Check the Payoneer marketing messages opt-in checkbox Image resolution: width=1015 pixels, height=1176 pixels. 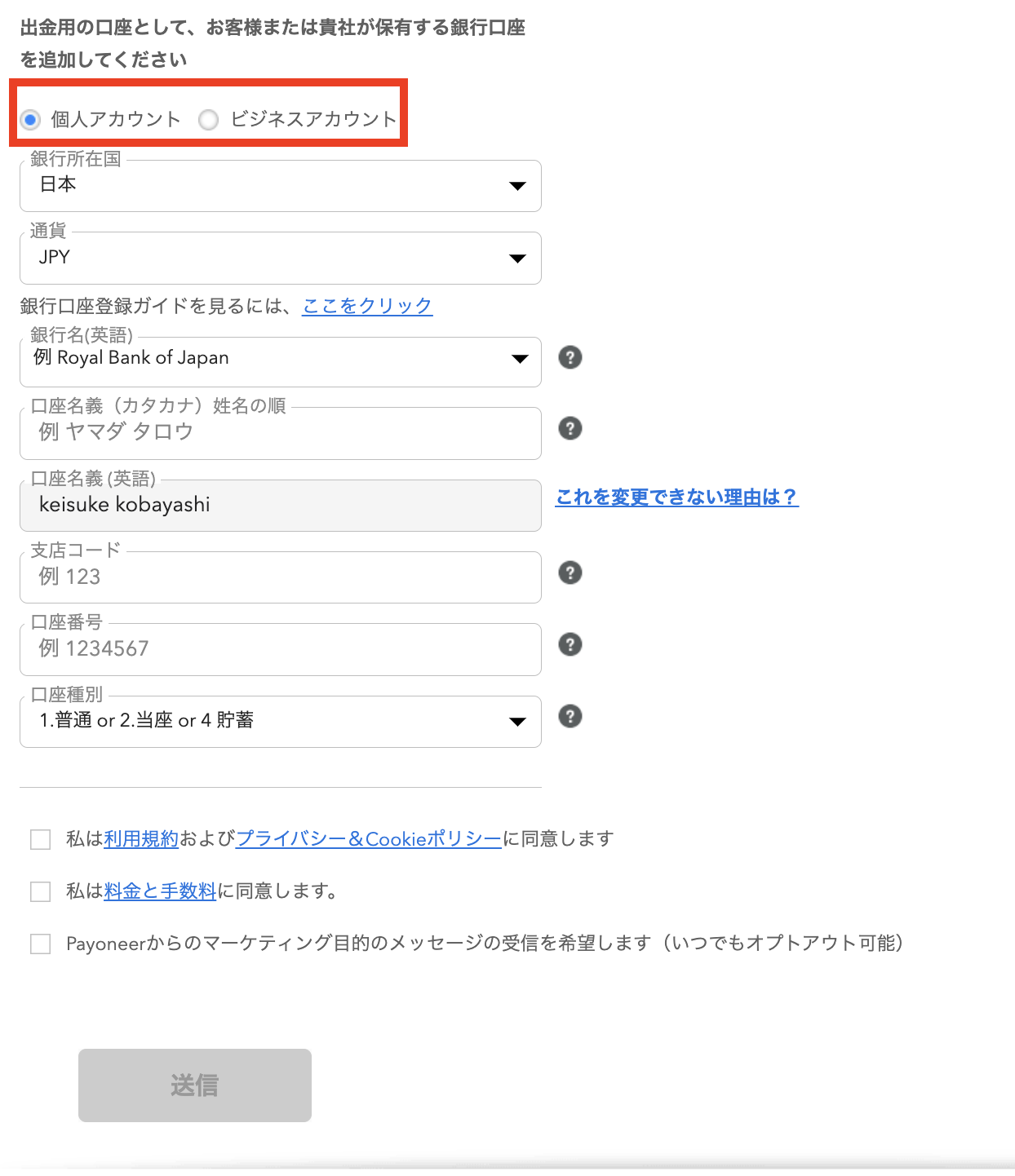pyautogui.click(x=41, y=944)
